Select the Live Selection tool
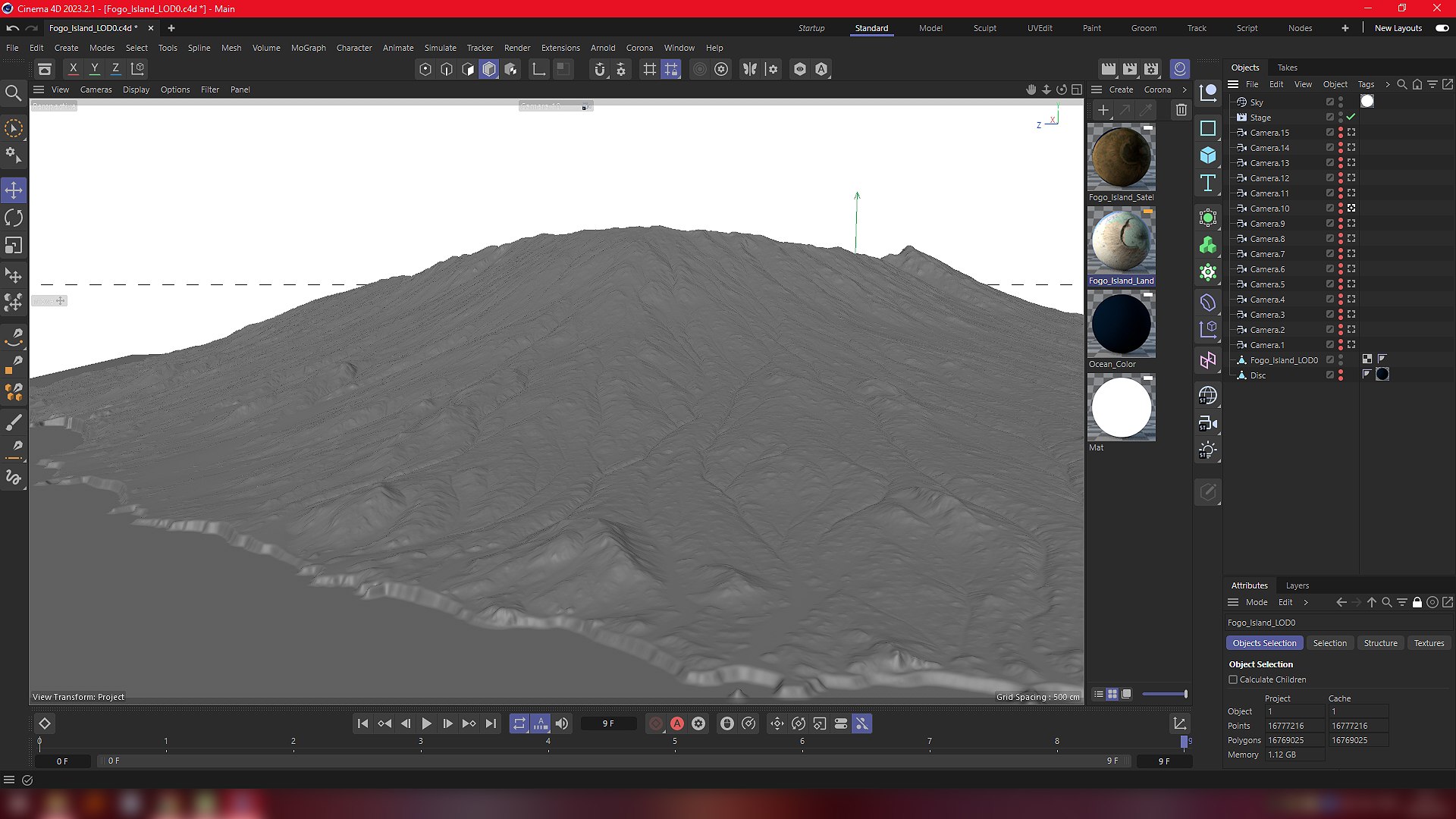The height and width of the screenshot is (819, 1456). (14, 128)
